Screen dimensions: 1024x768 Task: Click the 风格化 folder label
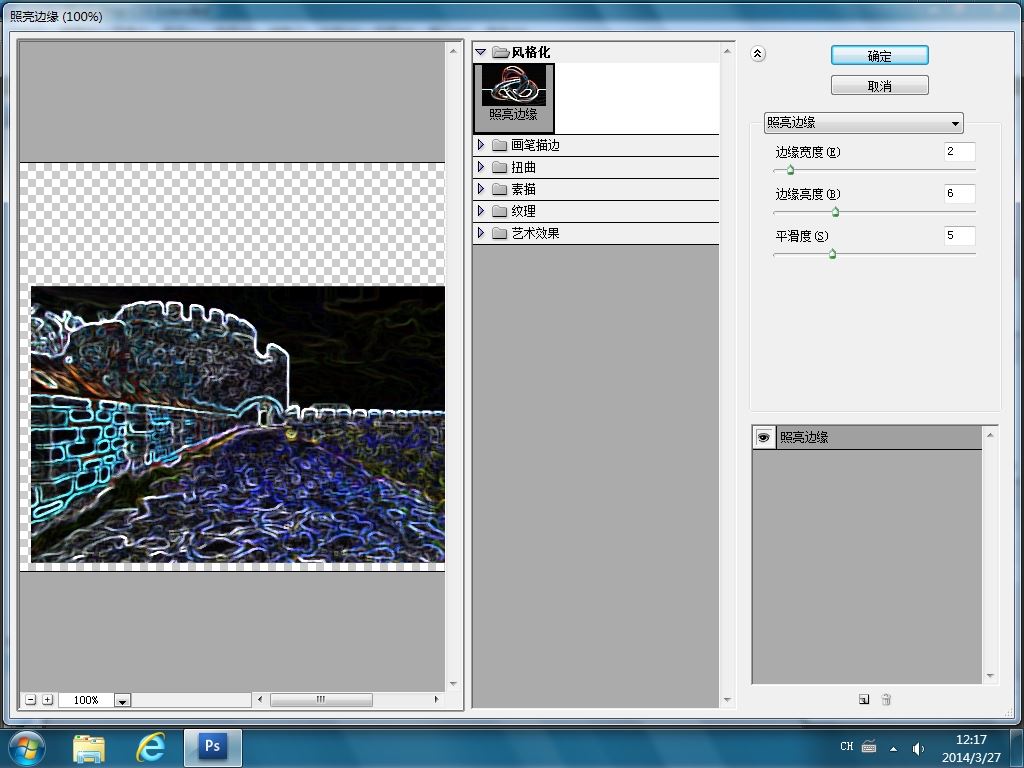coord(530,52)
